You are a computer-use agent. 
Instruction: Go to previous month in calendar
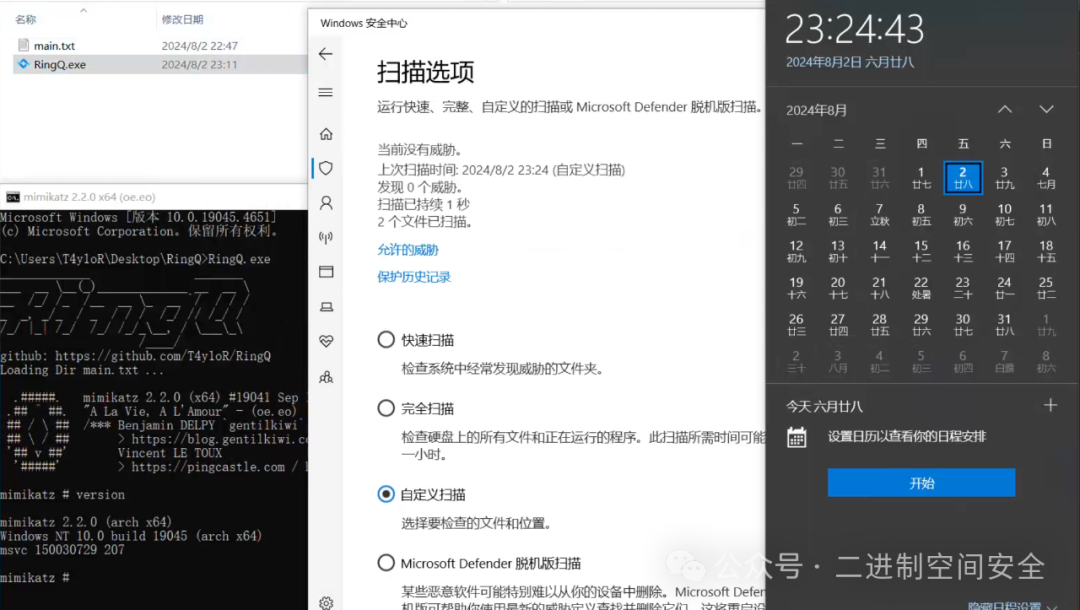tap(1005, 109)
